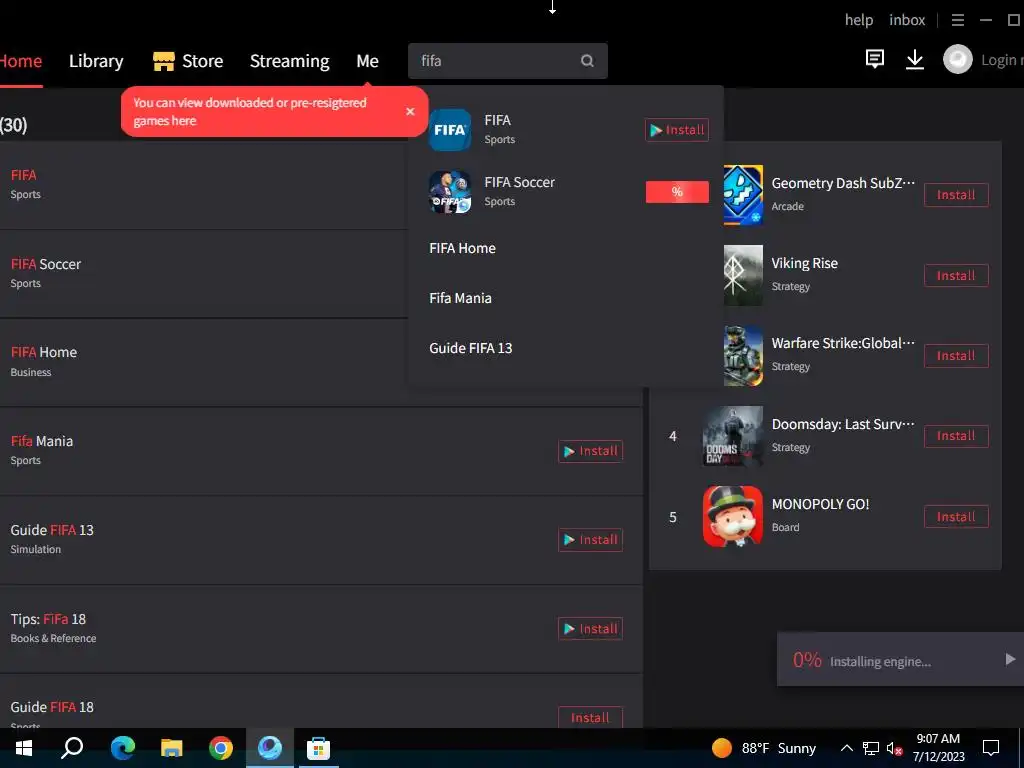Click the Geometry Dash SubZero icon
Image resolution: width=1024 pixels, height=768 pixels.
coord(743,195)
